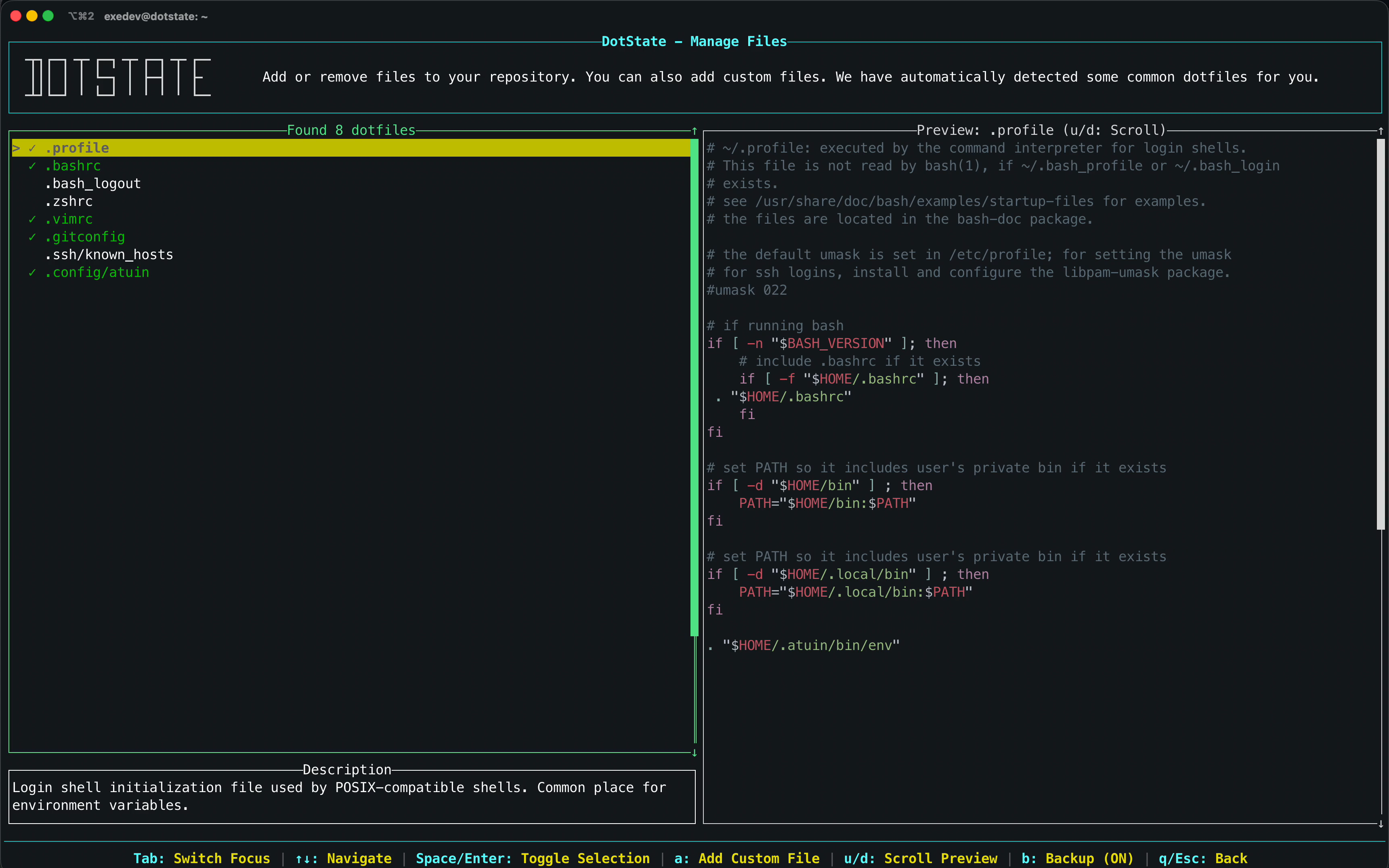The width and height of the screenshot is (1389, 868).
Task: Uncheck the checkmark beside .bashrc
Action: point(32,166)
